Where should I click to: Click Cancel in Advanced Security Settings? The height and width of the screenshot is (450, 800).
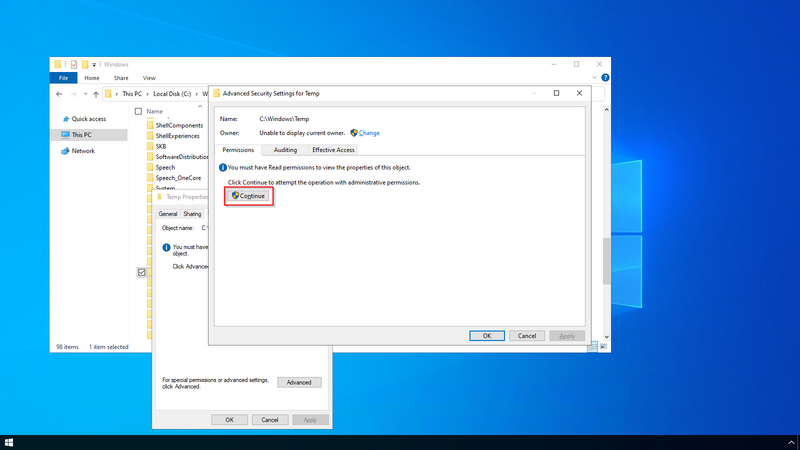[527, 336]
